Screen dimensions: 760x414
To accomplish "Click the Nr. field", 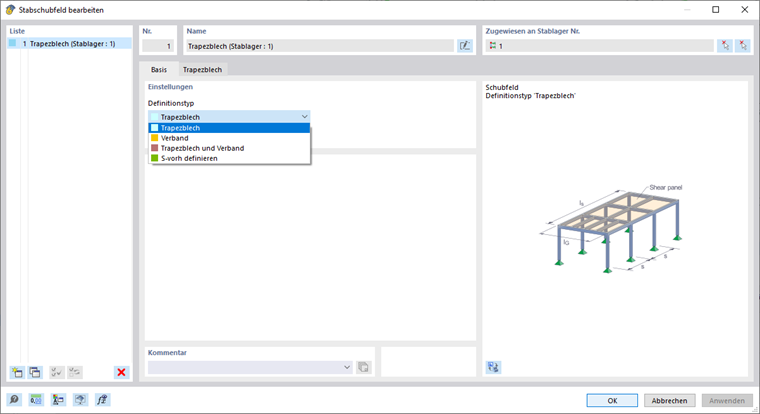I will [x=158, y=46].
